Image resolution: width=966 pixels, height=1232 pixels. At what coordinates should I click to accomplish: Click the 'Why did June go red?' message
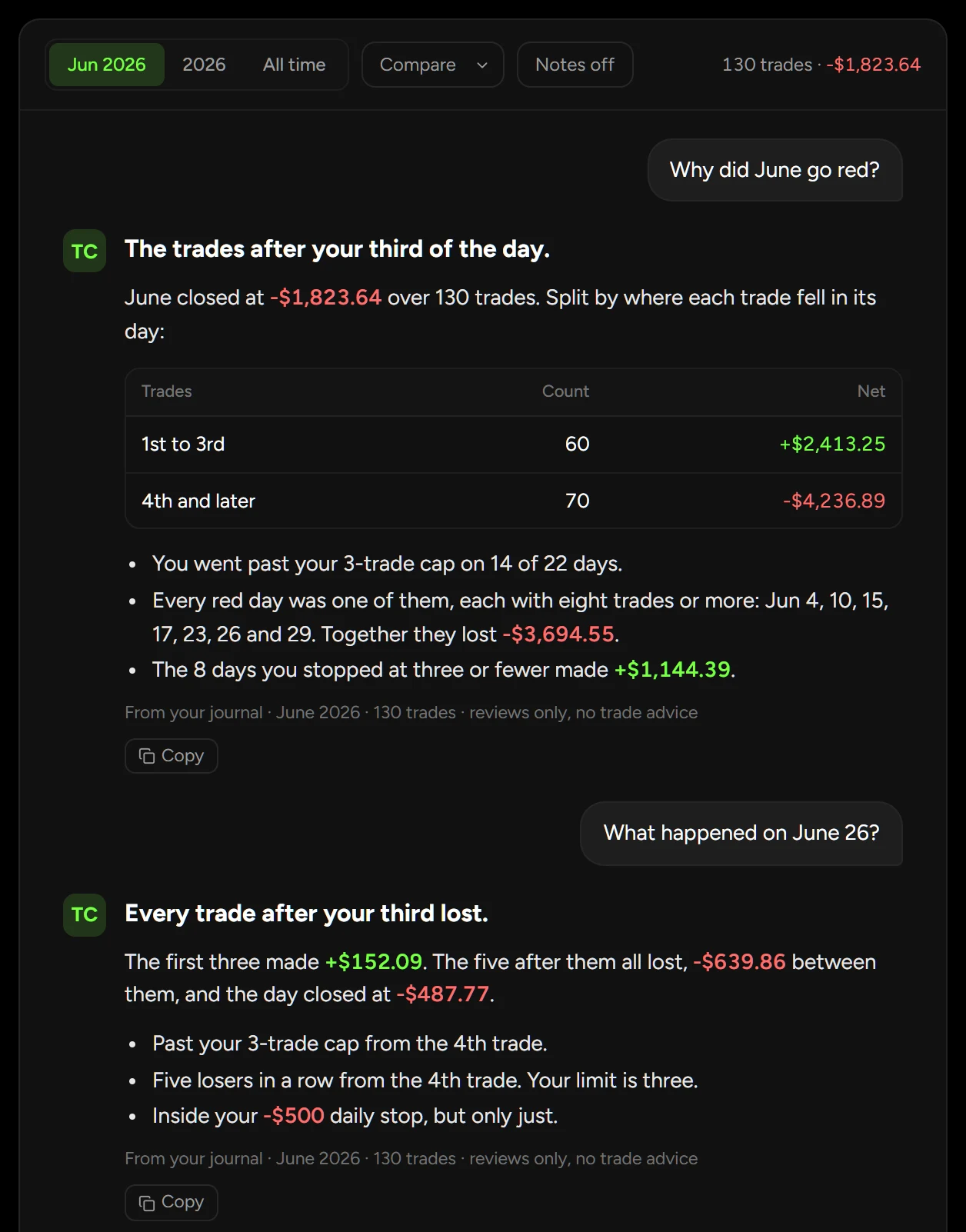(x=774, y=170)
